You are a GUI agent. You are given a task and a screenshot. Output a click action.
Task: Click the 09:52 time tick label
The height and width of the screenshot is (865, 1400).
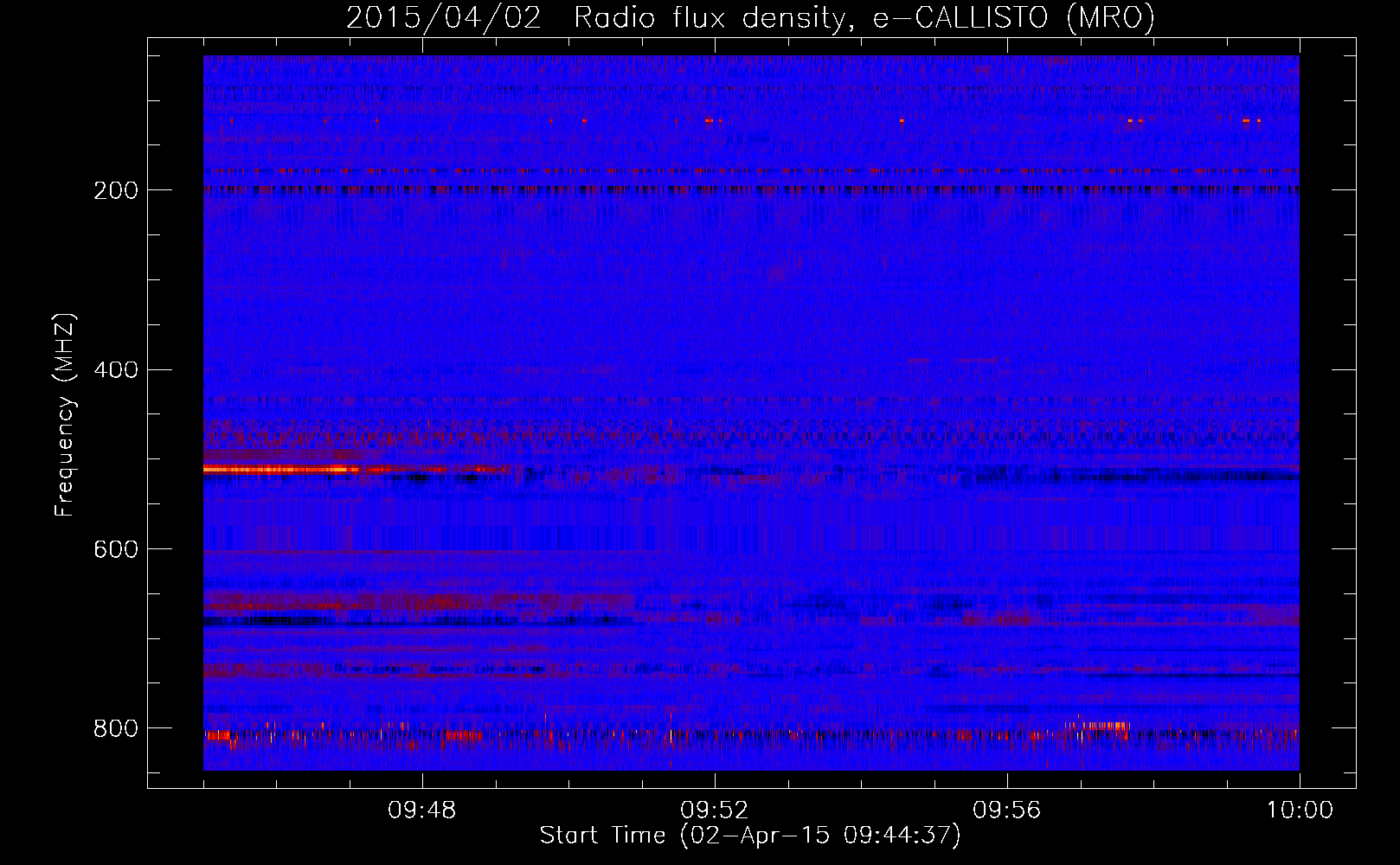click(x=715, y=811)
